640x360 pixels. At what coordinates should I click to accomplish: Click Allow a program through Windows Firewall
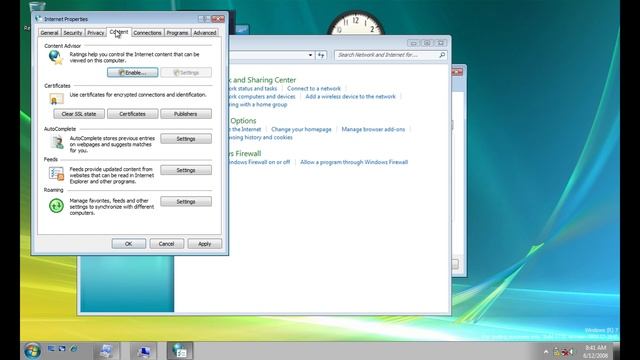click(x=354, y=162)
